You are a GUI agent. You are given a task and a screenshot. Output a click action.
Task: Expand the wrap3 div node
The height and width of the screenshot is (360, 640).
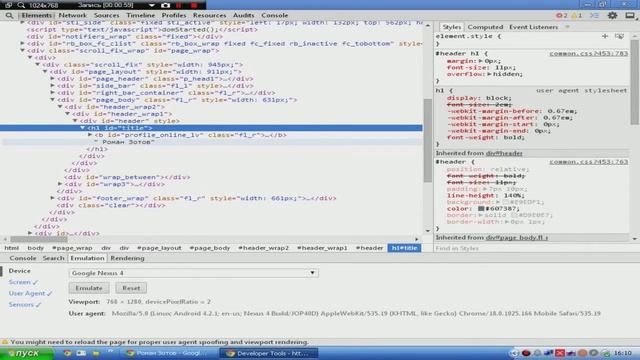60,184
